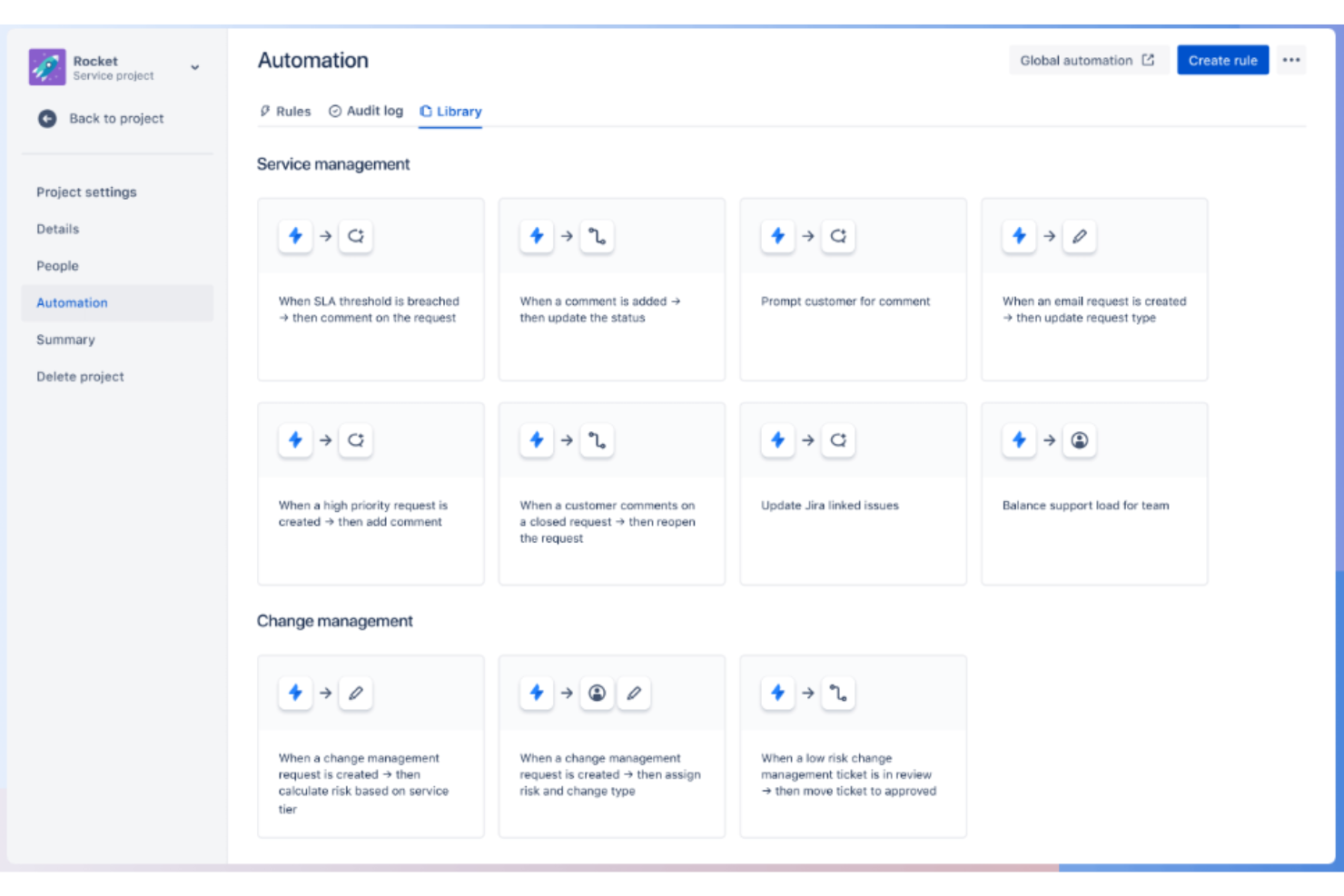Open the ellipsis options menu near Create rule
Screen dimensions: 1344x896
(x=1291, y=60)
